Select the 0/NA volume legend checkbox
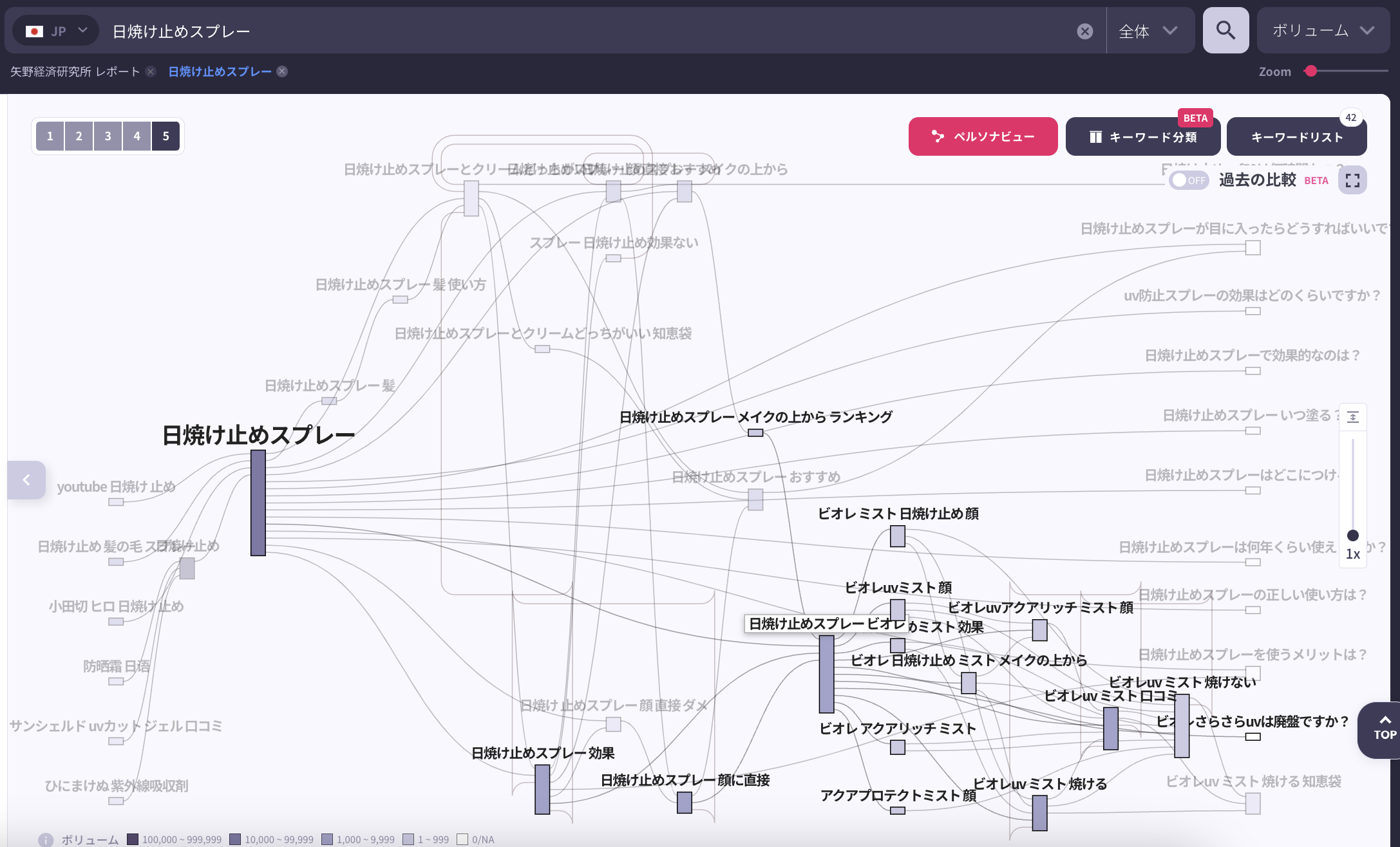This screenshot has height=847, width=1400. tap(463, 839)
